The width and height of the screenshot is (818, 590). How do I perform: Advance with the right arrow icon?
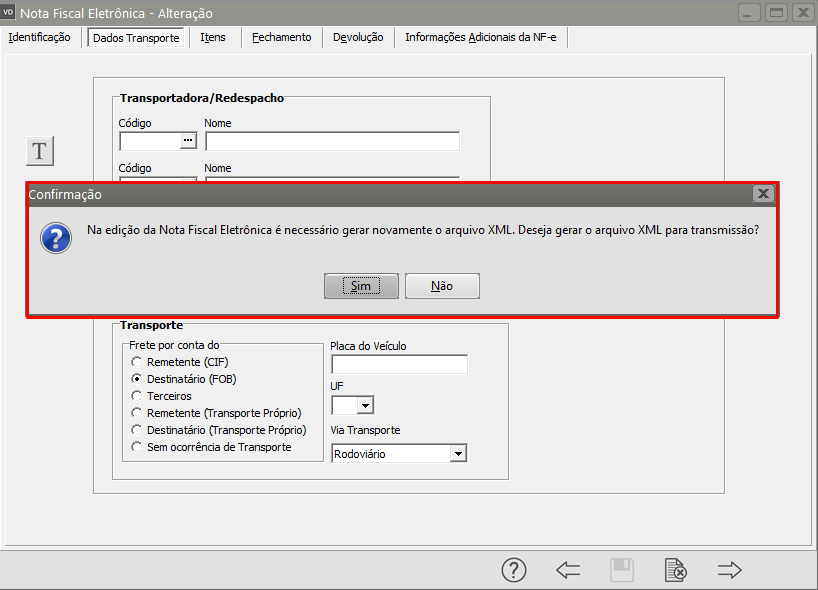(x=729, y=570)
